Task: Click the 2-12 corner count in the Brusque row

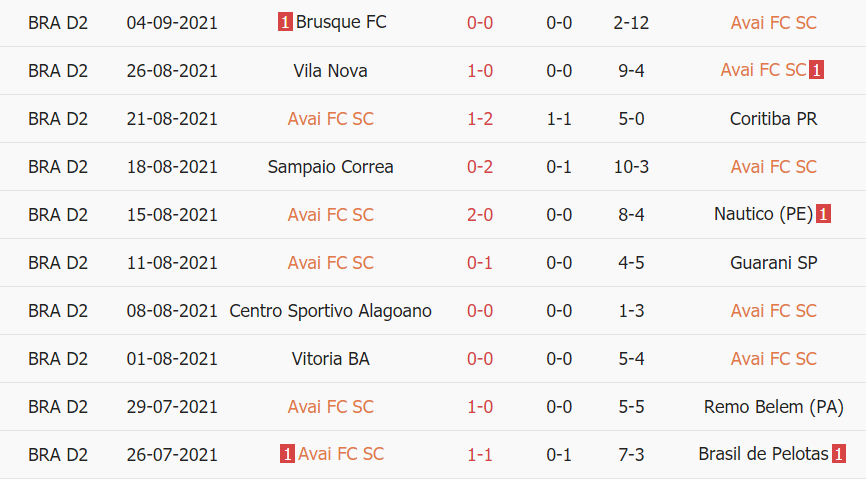Action: [x=631, y=22]
